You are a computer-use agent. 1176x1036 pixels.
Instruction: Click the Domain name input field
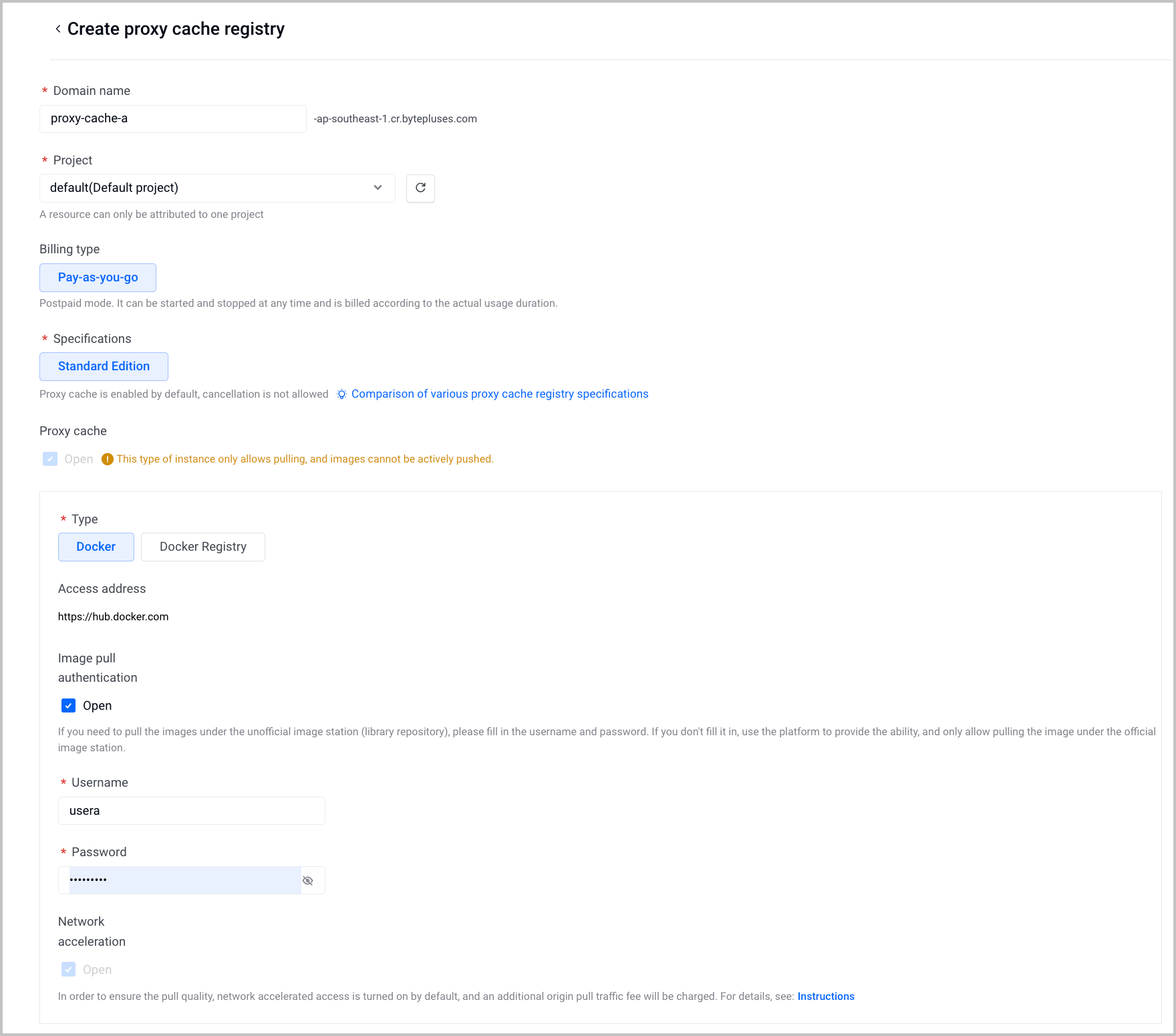[173, 119]
